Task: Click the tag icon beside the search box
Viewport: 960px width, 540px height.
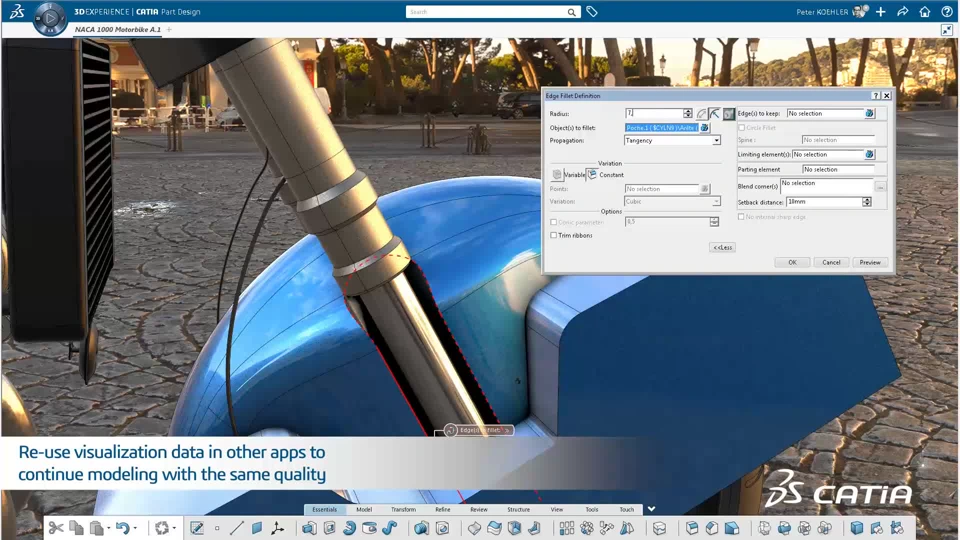Action: pyautogui.click(x=591, y=12)
